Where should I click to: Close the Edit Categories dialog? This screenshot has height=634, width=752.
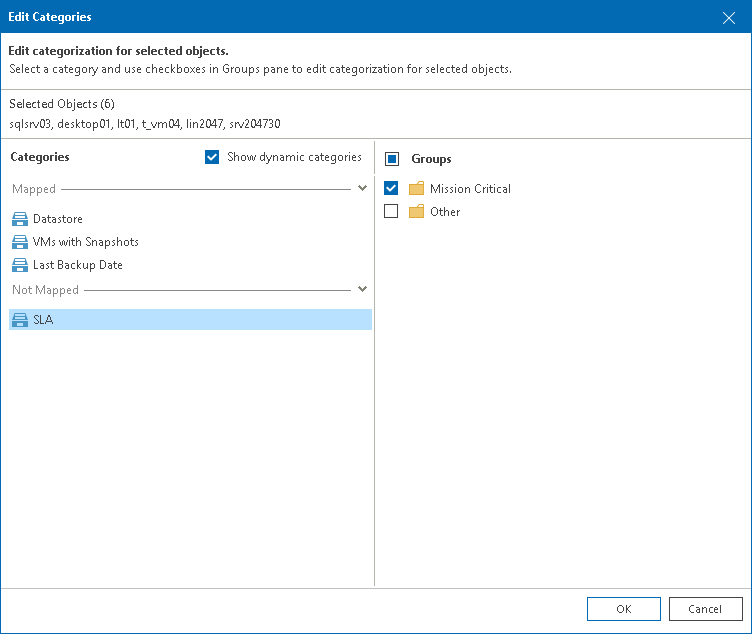point(729,18)
